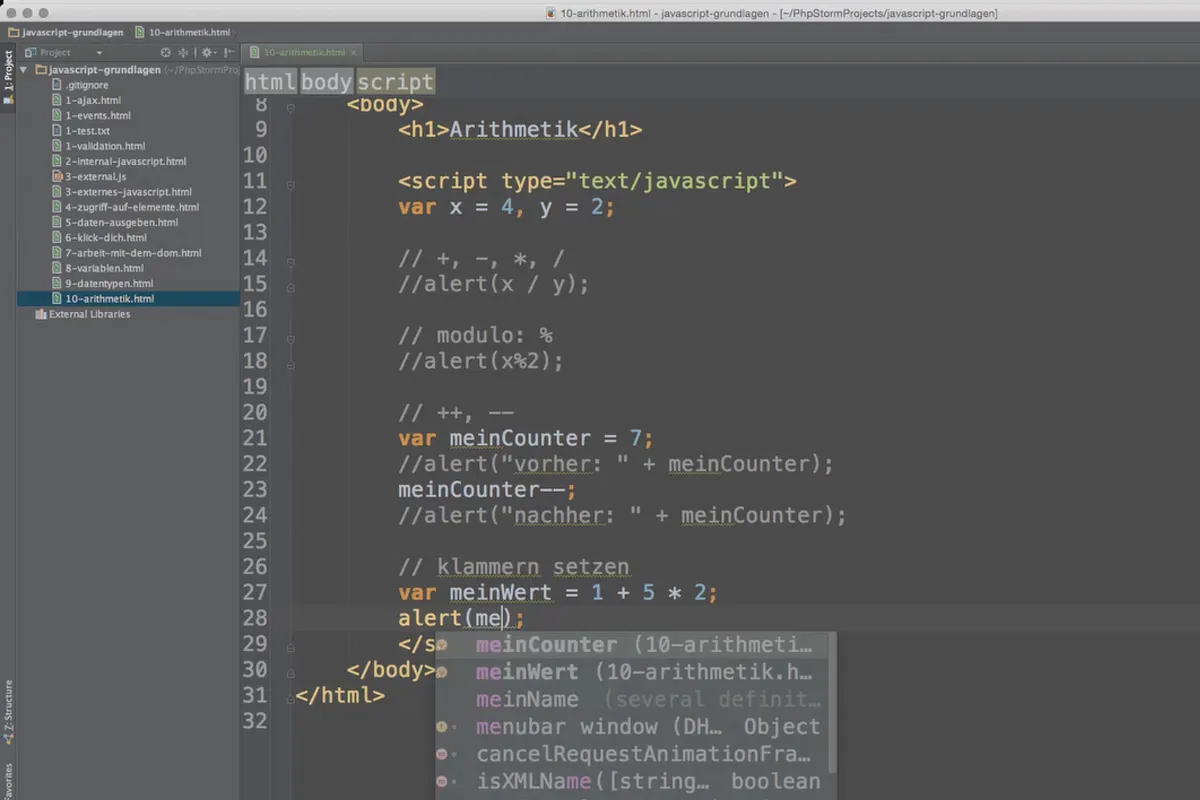Viewport: 1200px width, 800px height.
Task: Open 8-variablen.html in the tree
Action: click(105, 268)
